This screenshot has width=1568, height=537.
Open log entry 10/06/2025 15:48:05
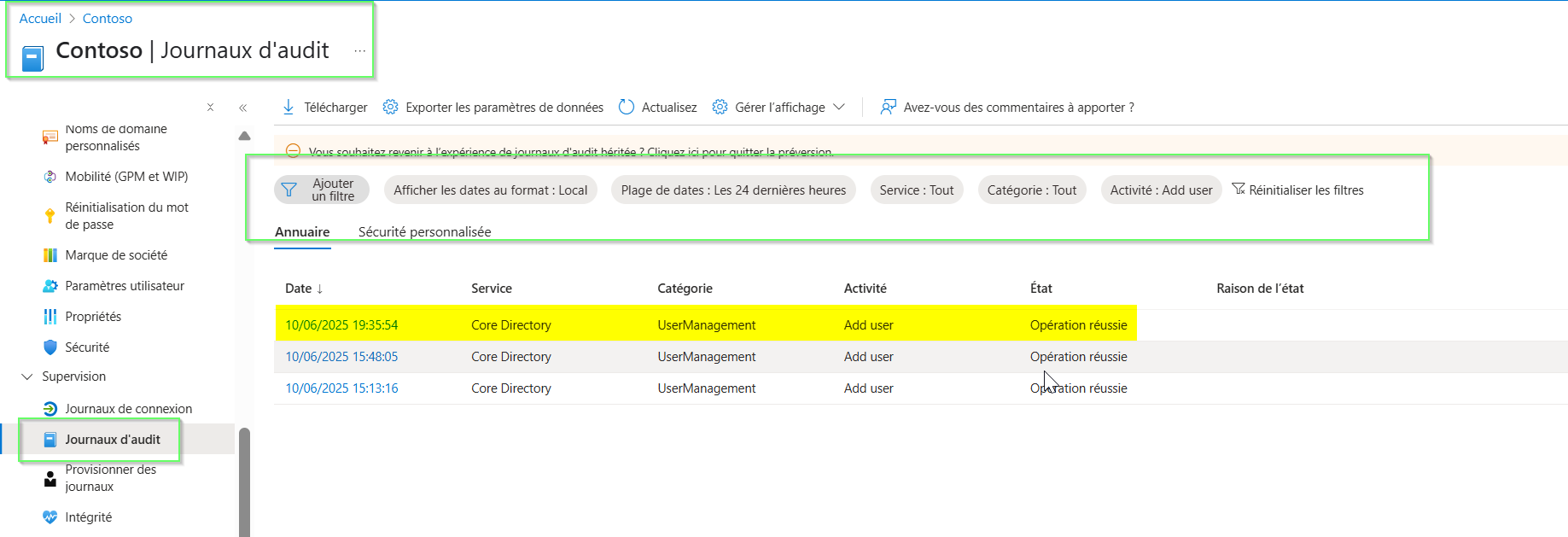click(x=341, y=357)
